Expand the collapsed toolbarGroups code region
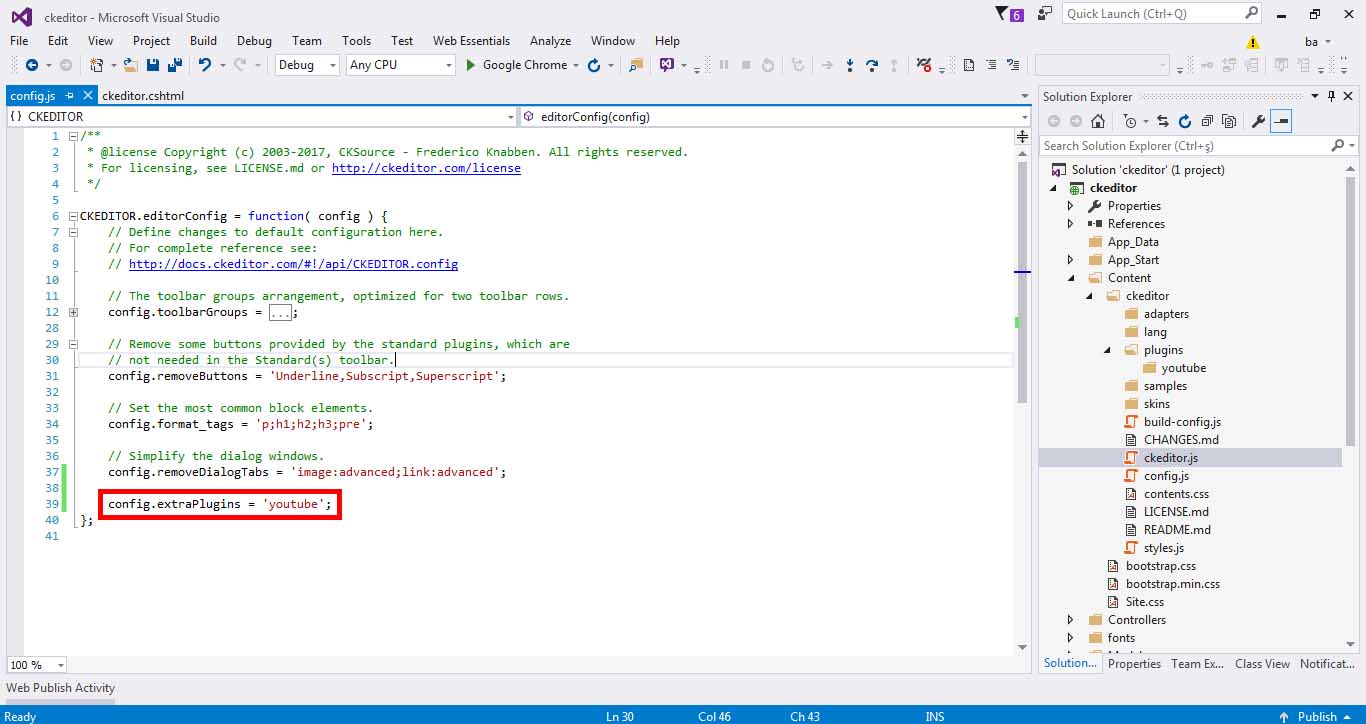 (x=73, y=312)
